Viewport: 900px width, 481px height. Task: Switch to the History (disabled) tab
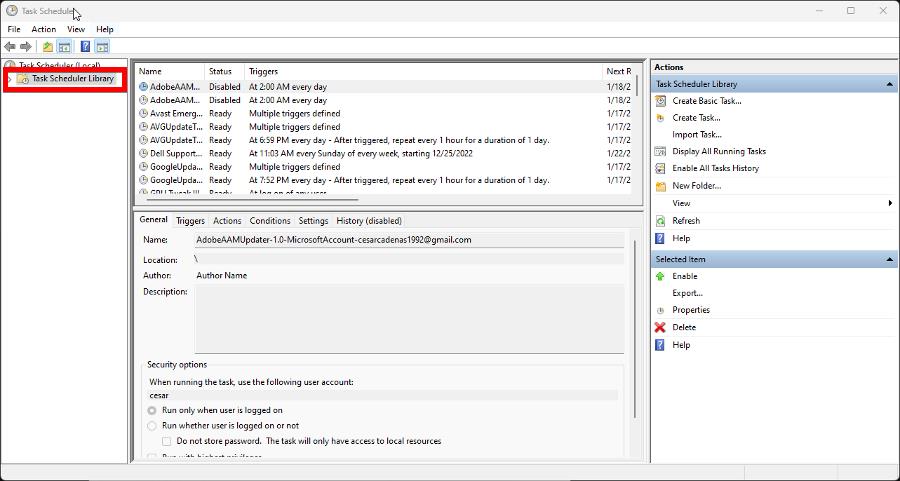coord(369,221)
